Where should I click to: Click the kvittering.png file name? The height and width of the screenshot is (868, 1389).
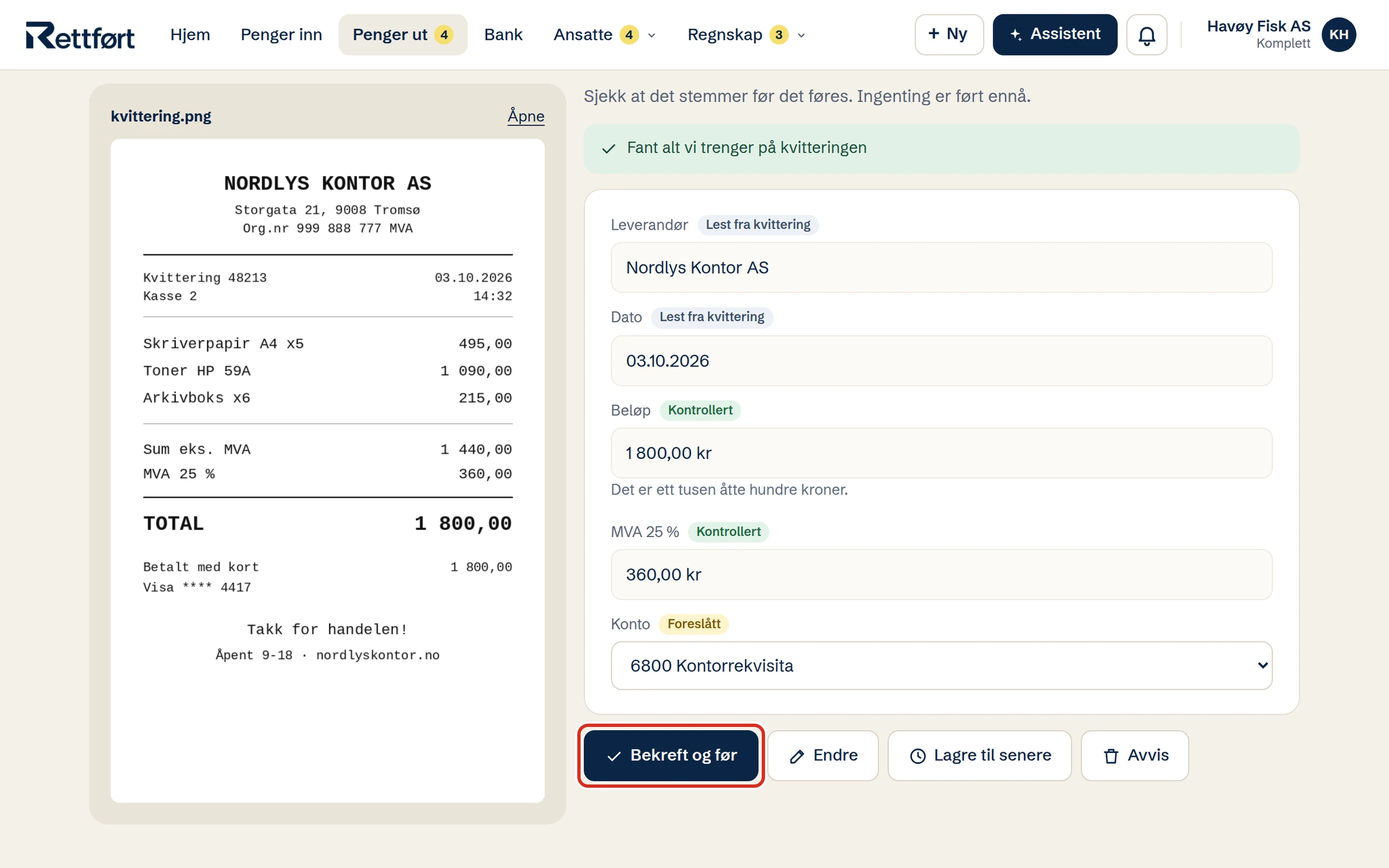(161, 116)
